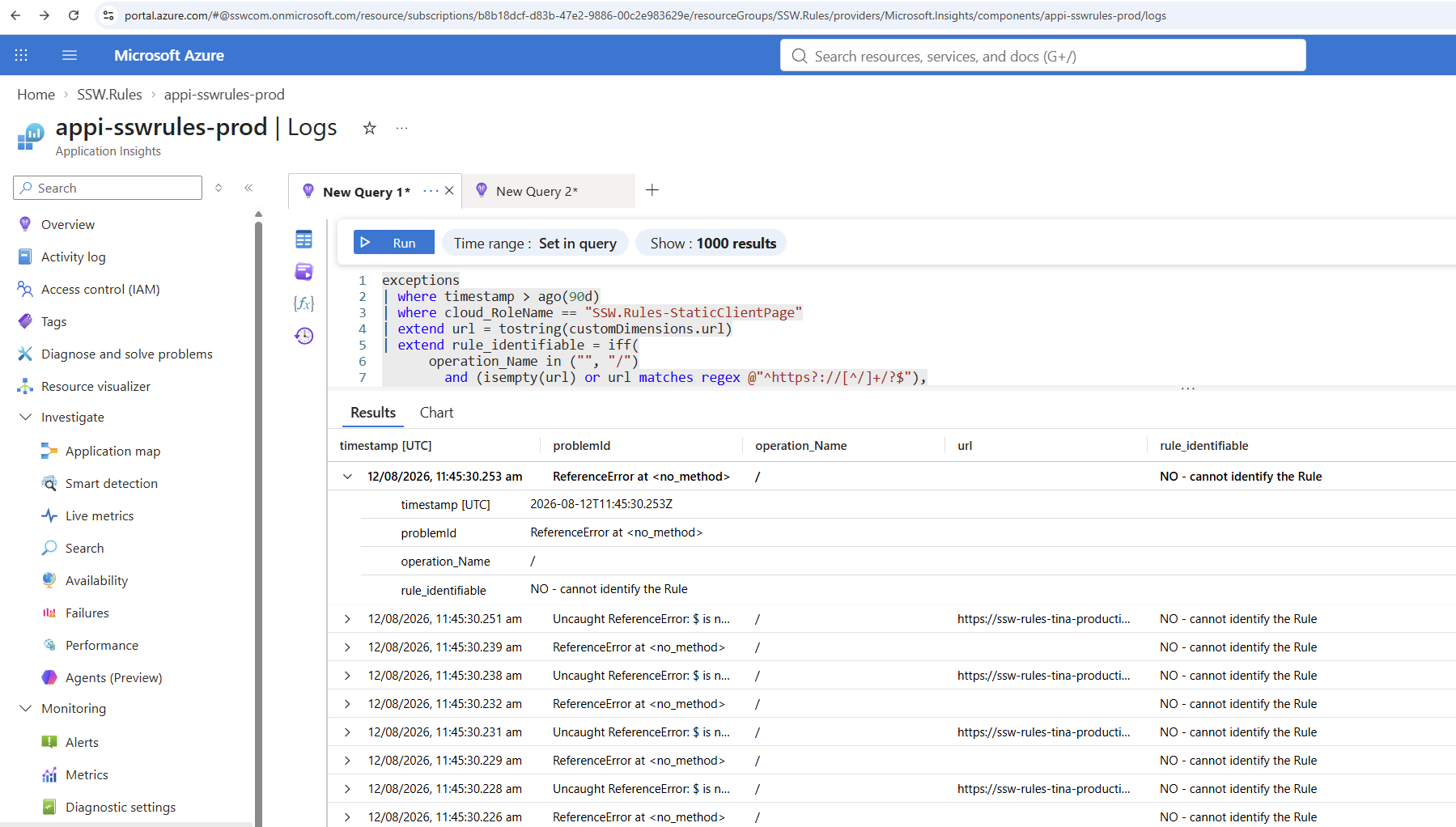Go back in browser history
The height and width of the screenshot is (827, 1456).
point(15,15)
